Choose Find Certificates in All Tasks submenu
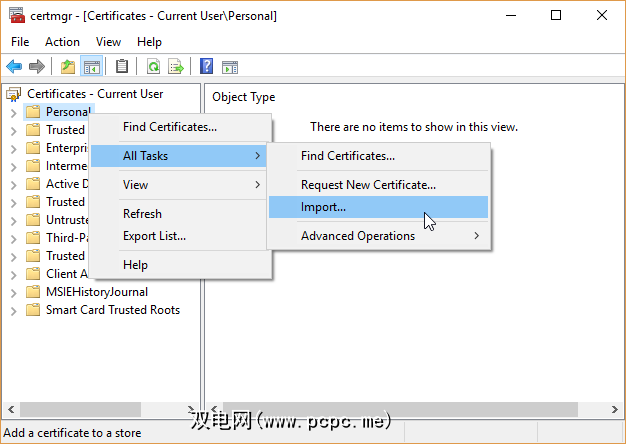Screen dimensions: 626x444 click(378, 156)
